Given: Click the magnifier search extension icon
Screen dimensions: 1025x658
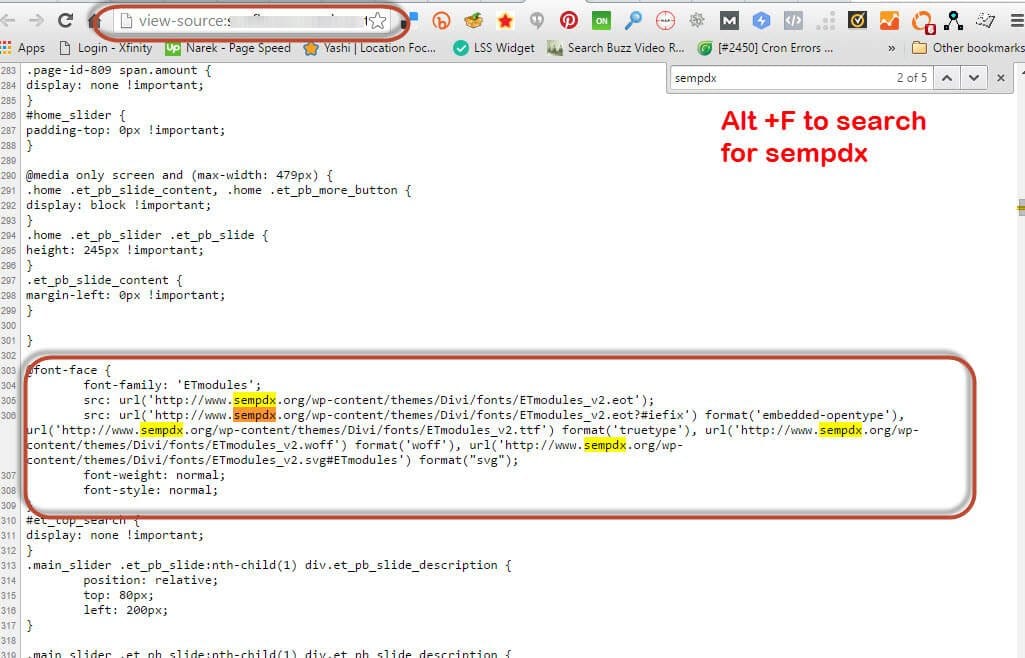Looking at the screenshot, I should [633, 19].
